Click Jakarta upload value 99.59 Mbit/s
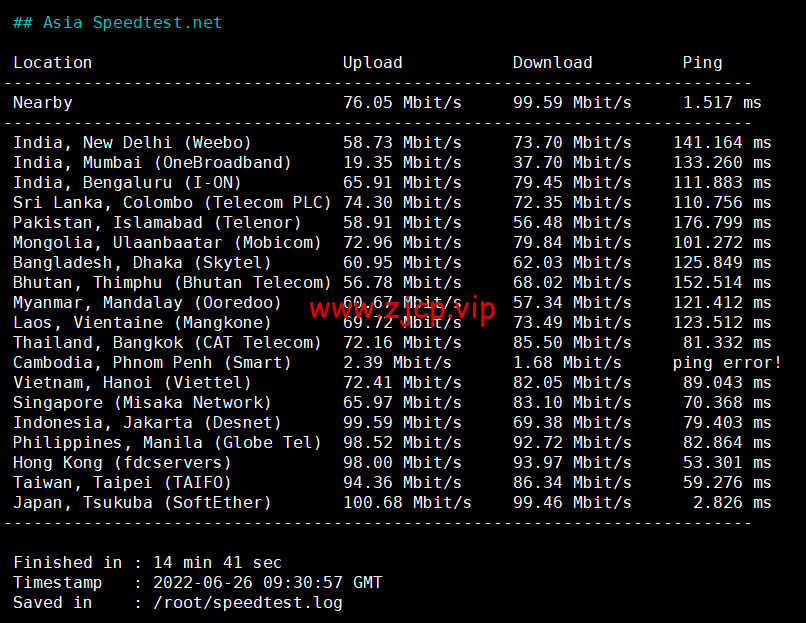 tap(402, 423)
